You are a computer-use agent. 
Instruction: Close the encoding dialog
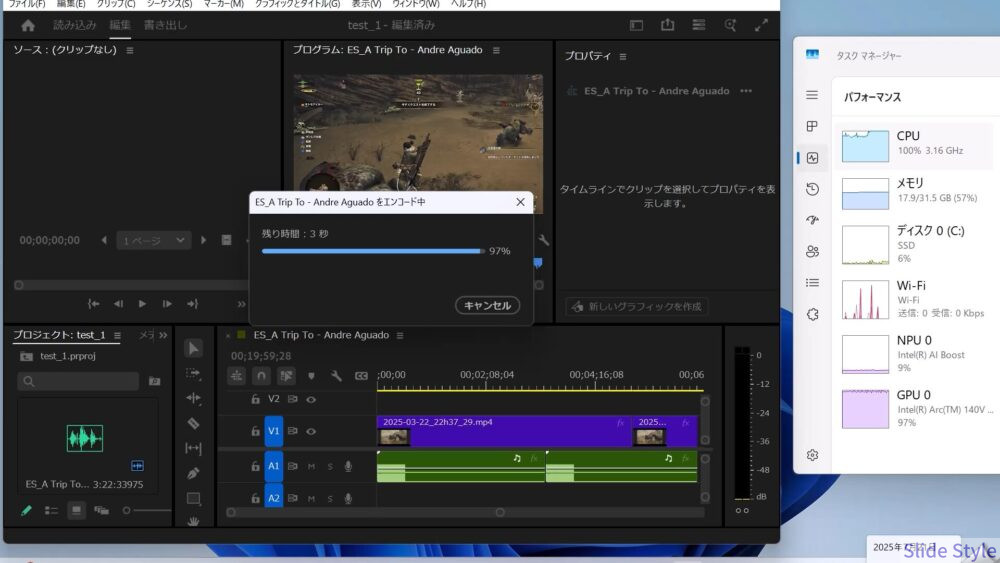[x=520, y=202]
